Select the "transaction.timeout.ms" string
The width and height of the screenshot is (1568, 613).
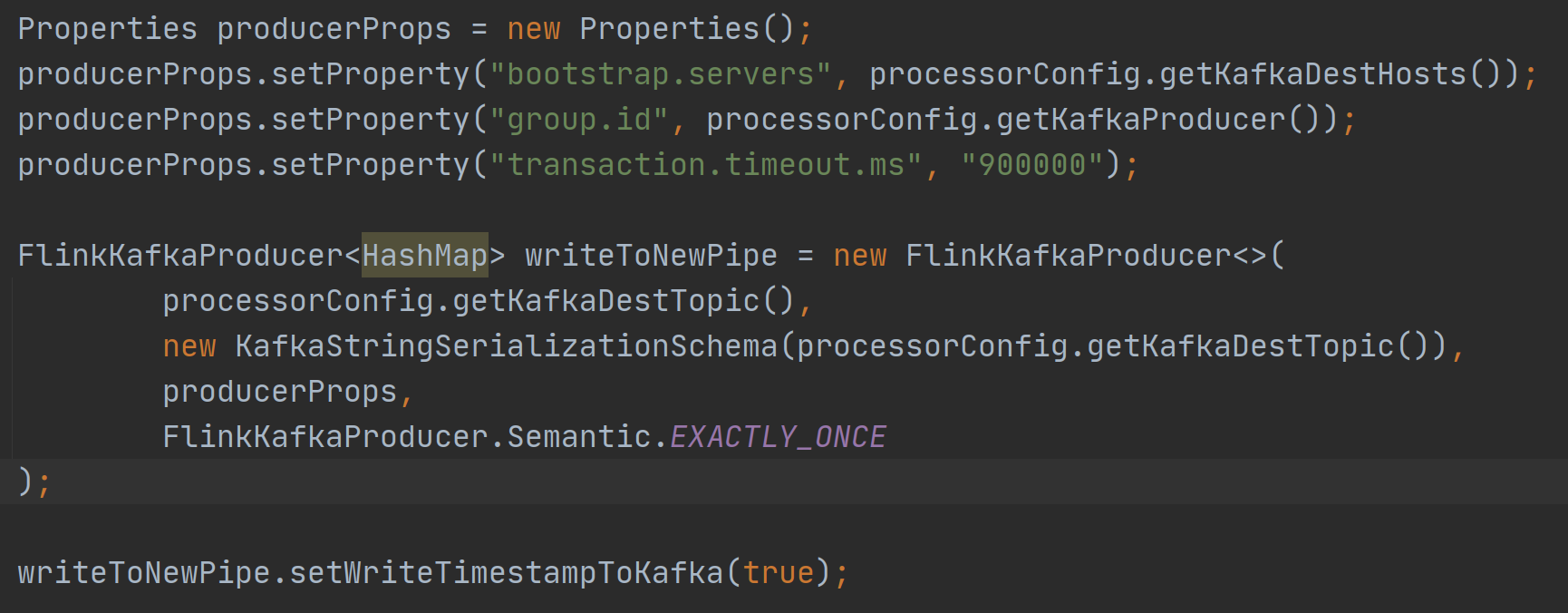pos(705,165)
